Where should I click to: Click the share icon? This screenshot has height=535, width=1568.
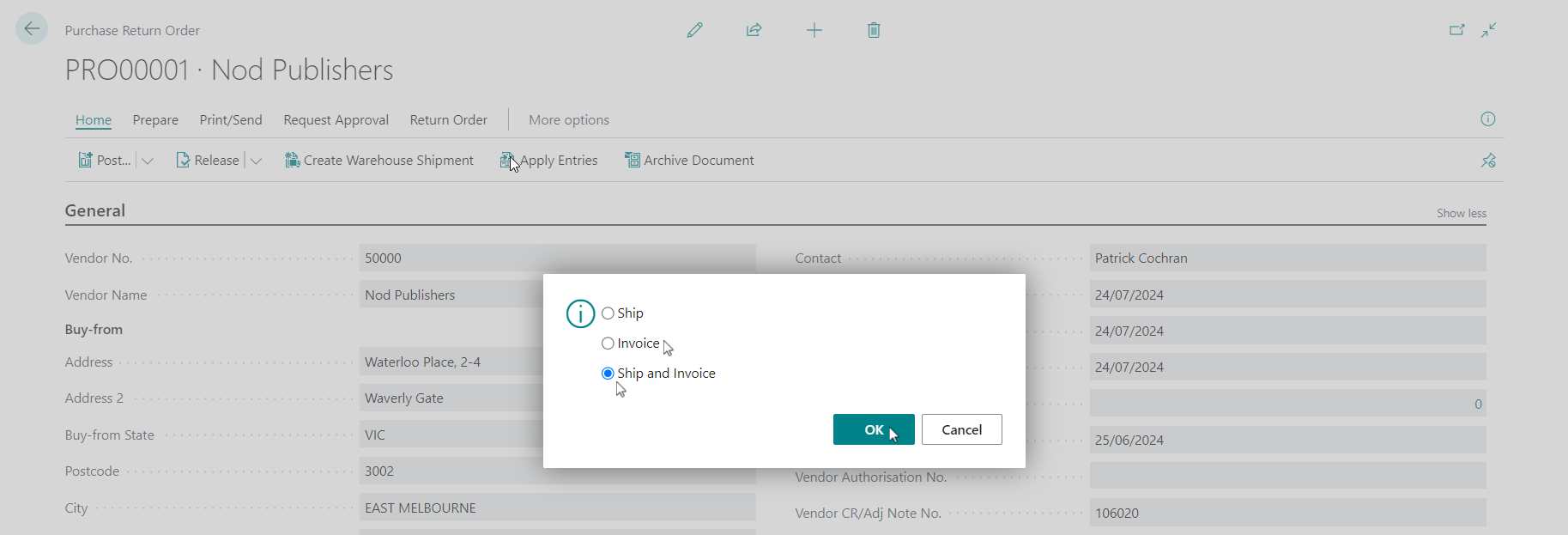(754, 30)
